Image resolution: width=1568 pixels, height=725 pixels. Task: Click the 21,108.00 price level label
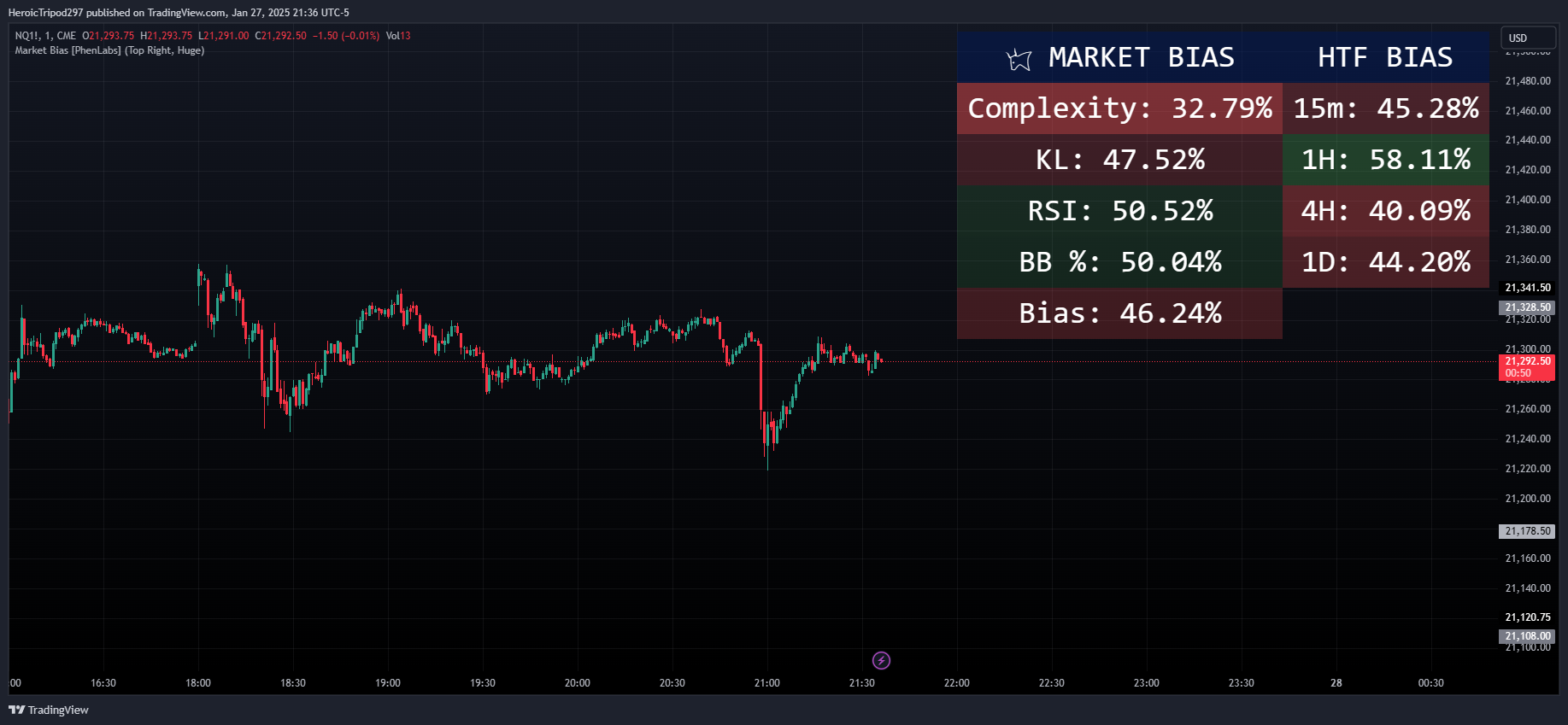(x=1527, y=636)
